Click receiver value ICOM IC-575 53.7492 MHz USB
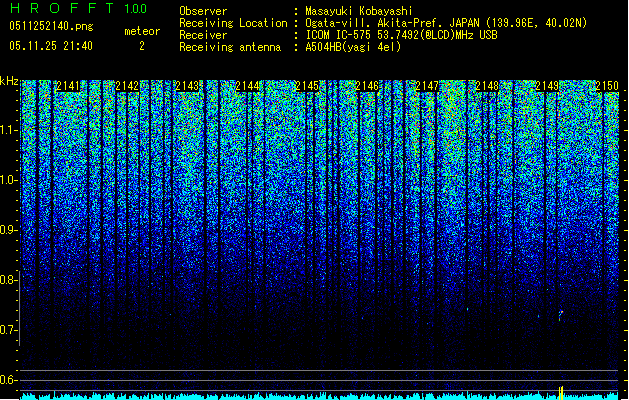The height and width of the screenshot is (400, 629). tap(401, 35)
